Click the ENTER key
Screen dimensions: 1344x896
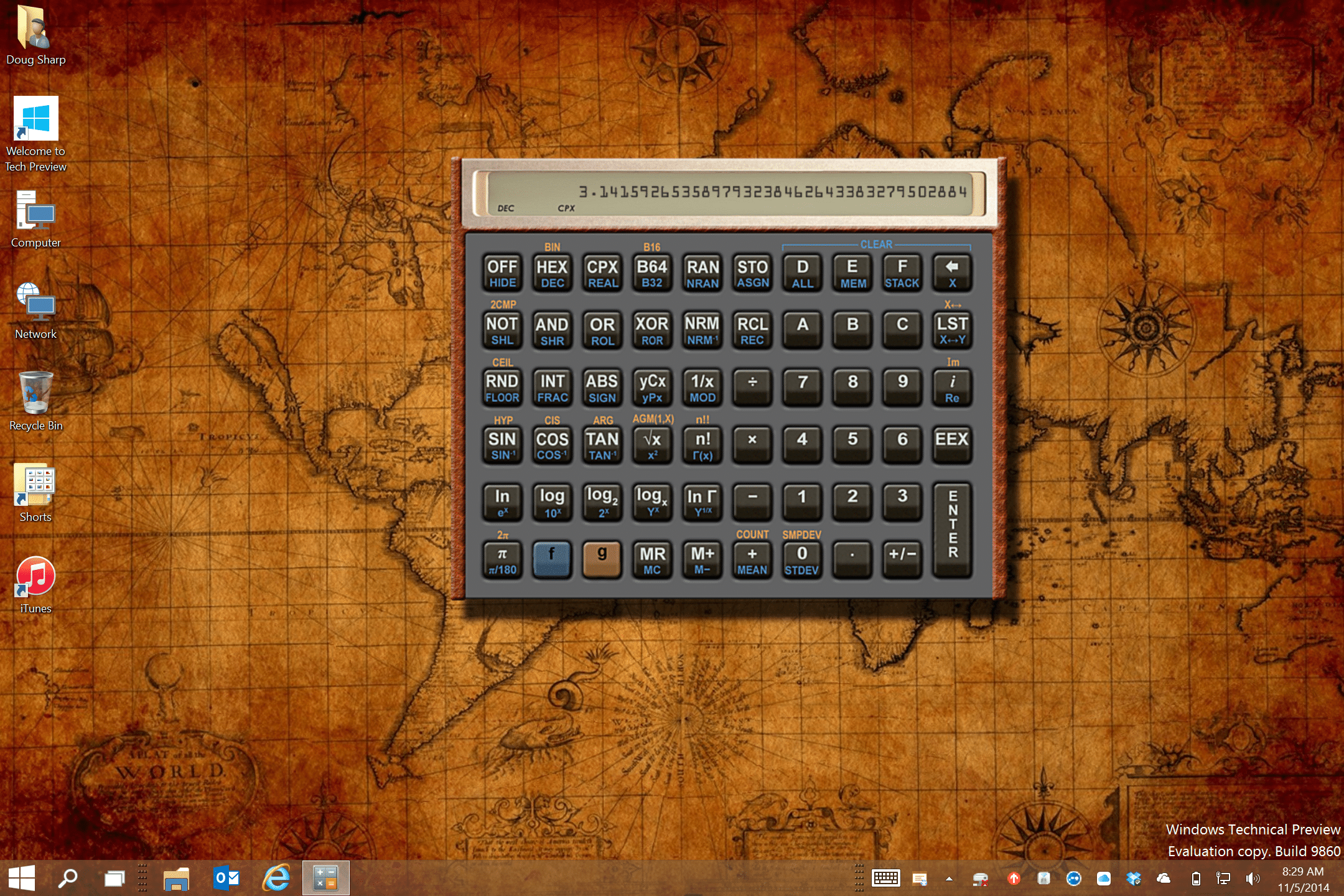point(952,531)
